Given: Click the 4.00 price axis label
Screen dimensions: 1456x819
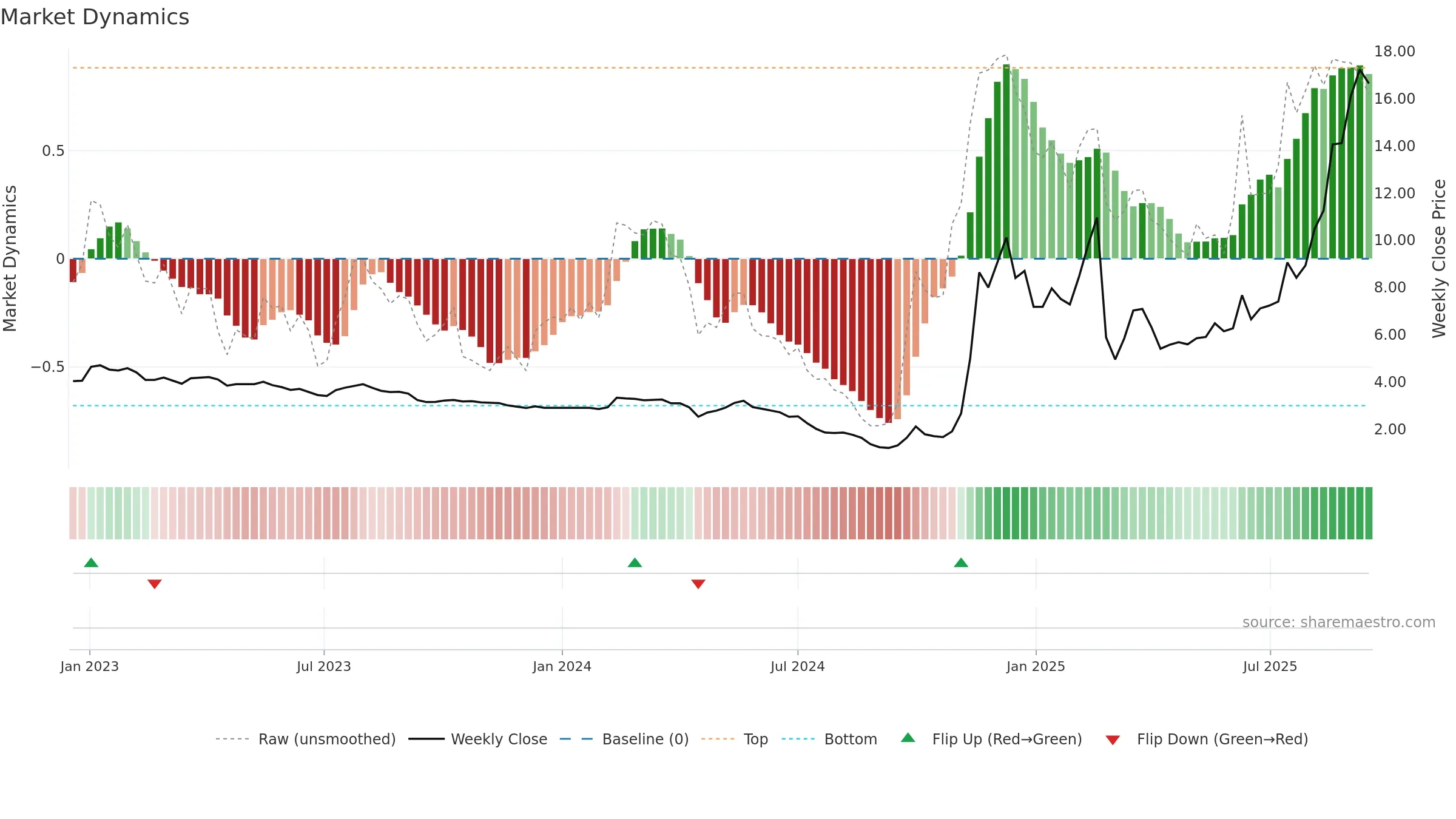Looking at the screenshot, I should (x=1390, y=382).
